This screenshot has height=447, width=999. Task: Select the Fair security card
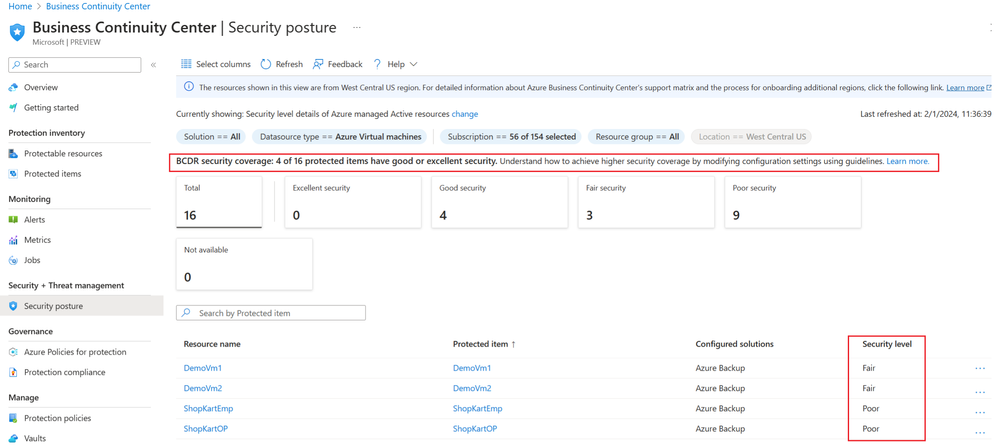point(646,202)
